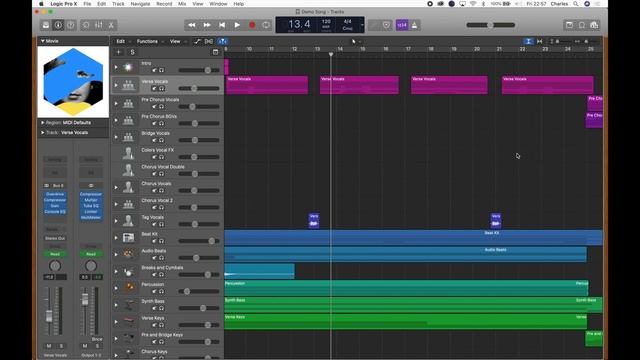The height and width of the screenshot is (360, 640).
Task: Open Quick Help question mark button
Action: click(71, 25)
